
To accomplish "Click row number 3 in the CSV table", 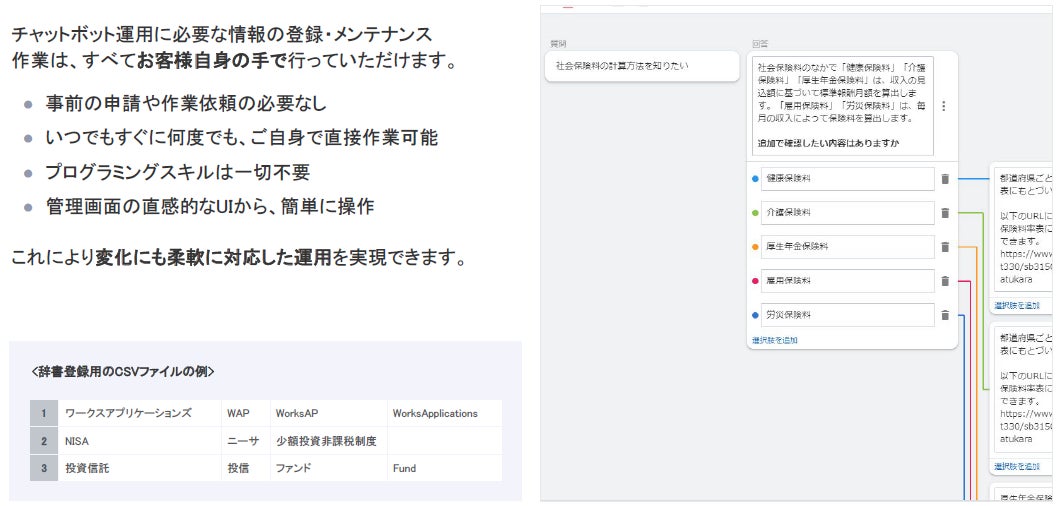I will click(x=44, y=468).
